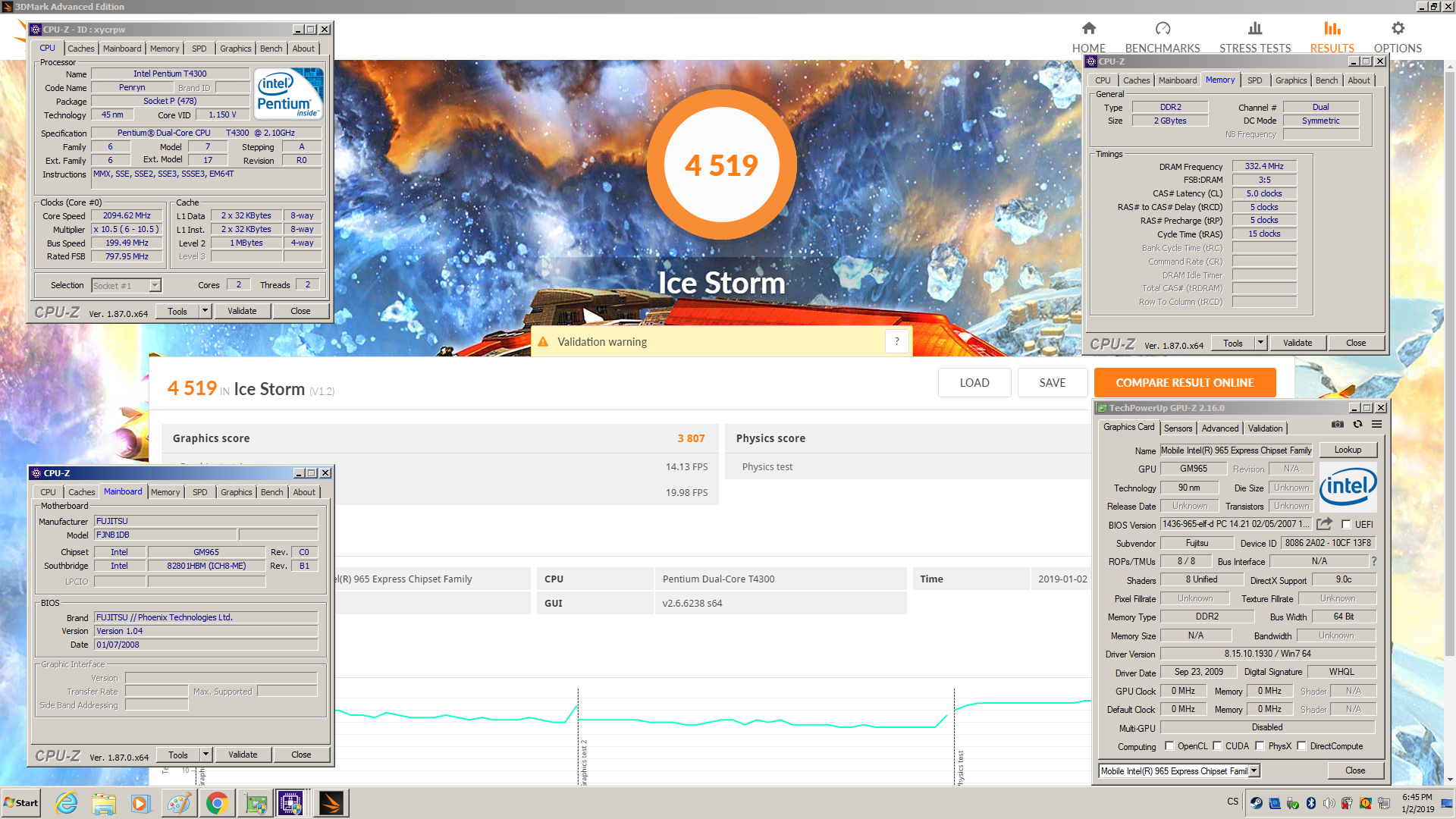This screenshot has height=819, width=1456.
Task: Open Graphics tab in Mainboard CPU-Z window
Action: (237, 492)
